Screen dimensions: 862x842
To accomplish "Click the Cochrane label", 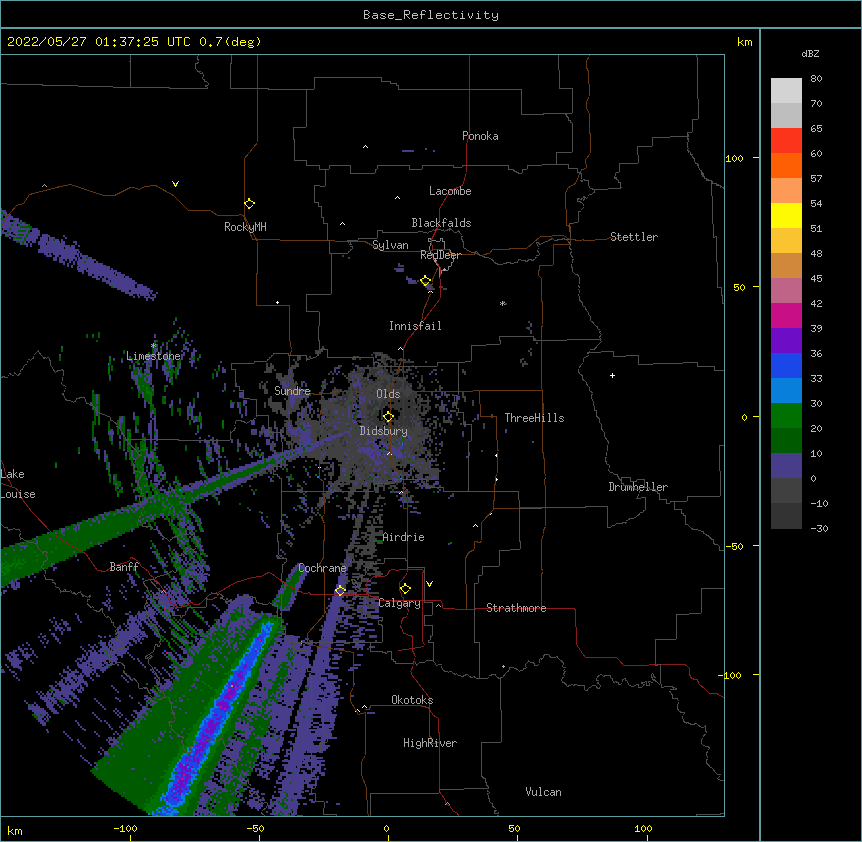I will pos(322,568).
